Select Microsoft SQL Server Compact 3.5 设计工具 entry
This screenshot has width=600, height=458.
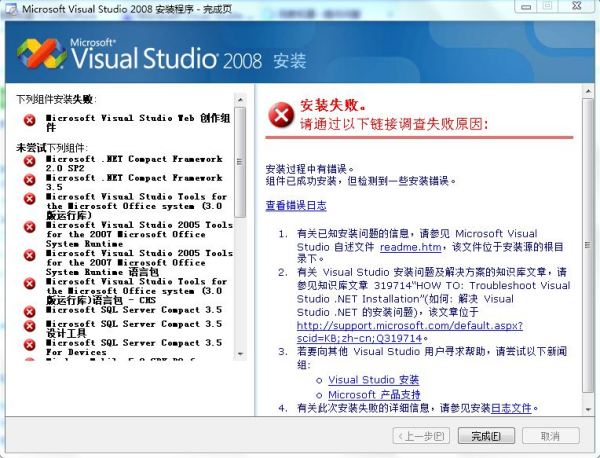pyautogui.click(x=134, y=328)
